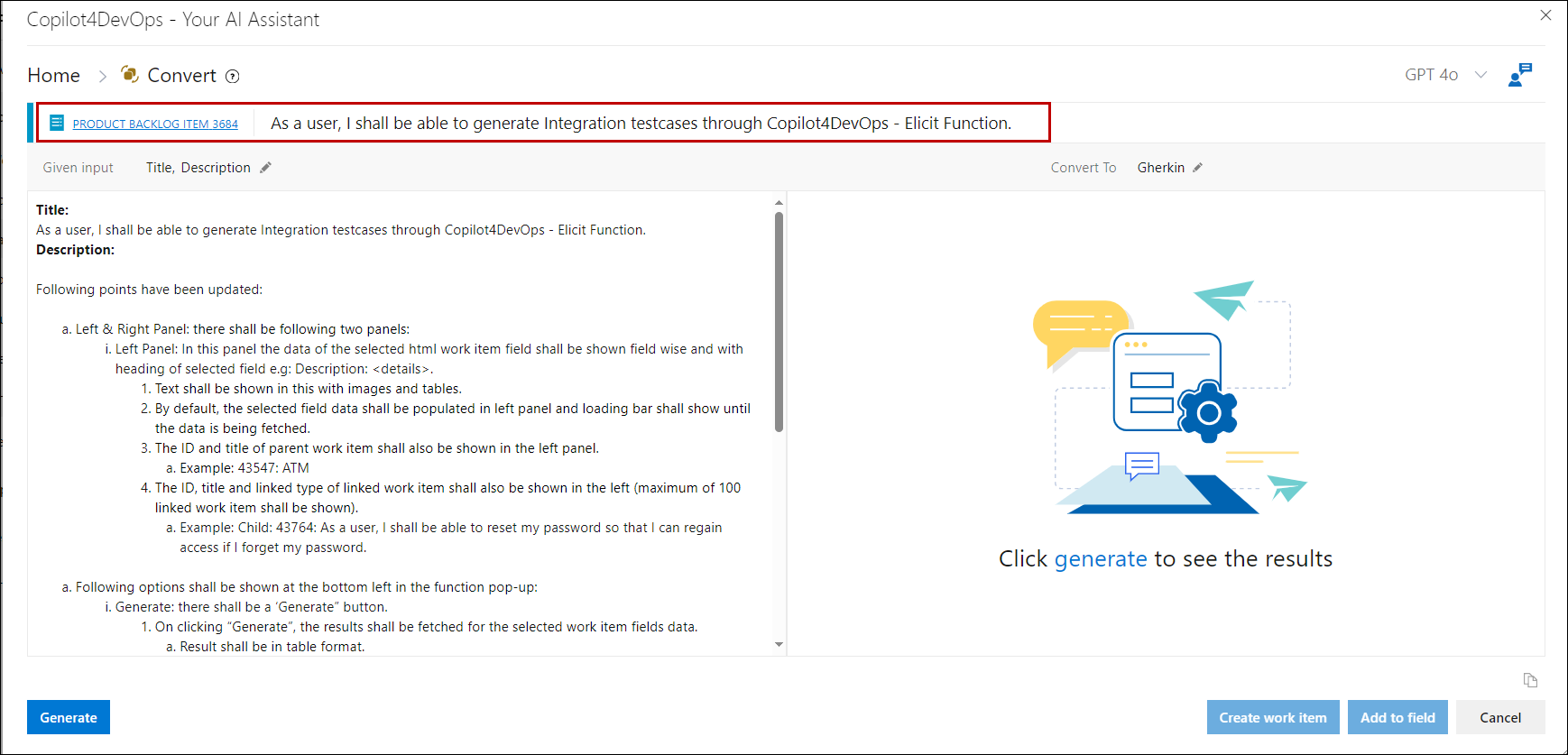Click the work item title text in header
The height and width of the screenshot is (755, 1568).
[641, 124]
